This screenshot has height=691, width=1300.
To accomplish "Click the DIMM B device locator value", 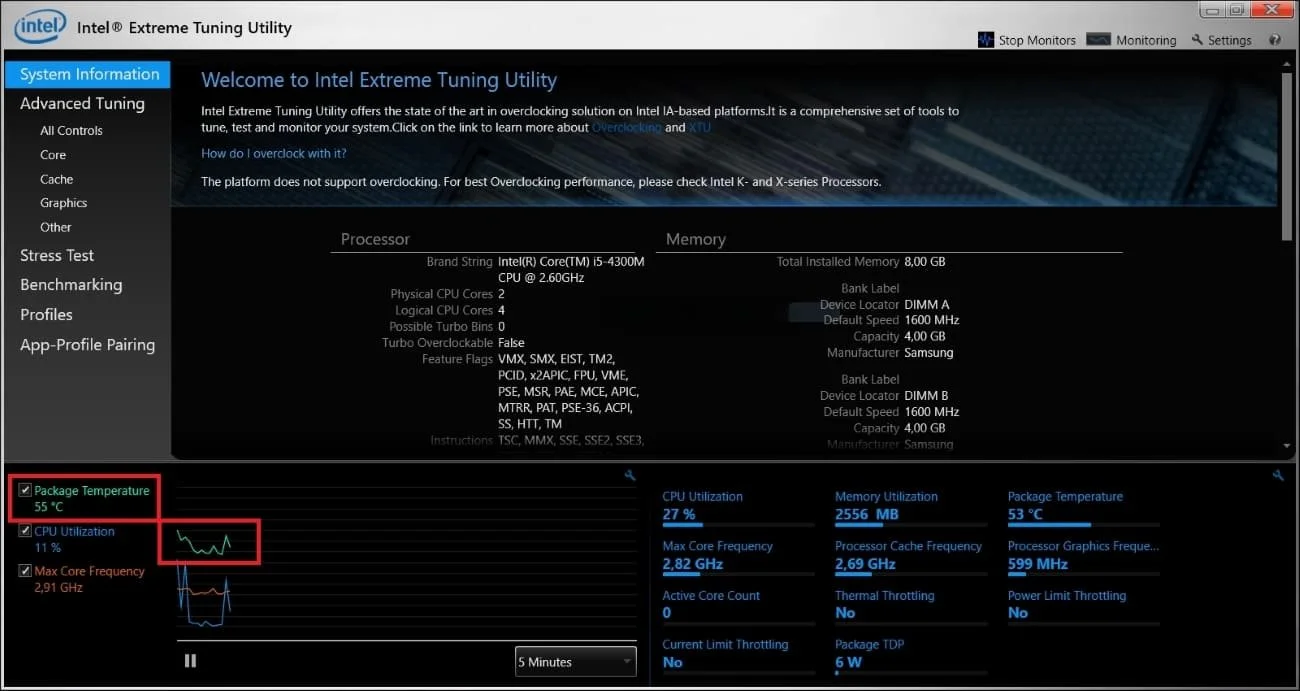I will click(x=926, y=395).
